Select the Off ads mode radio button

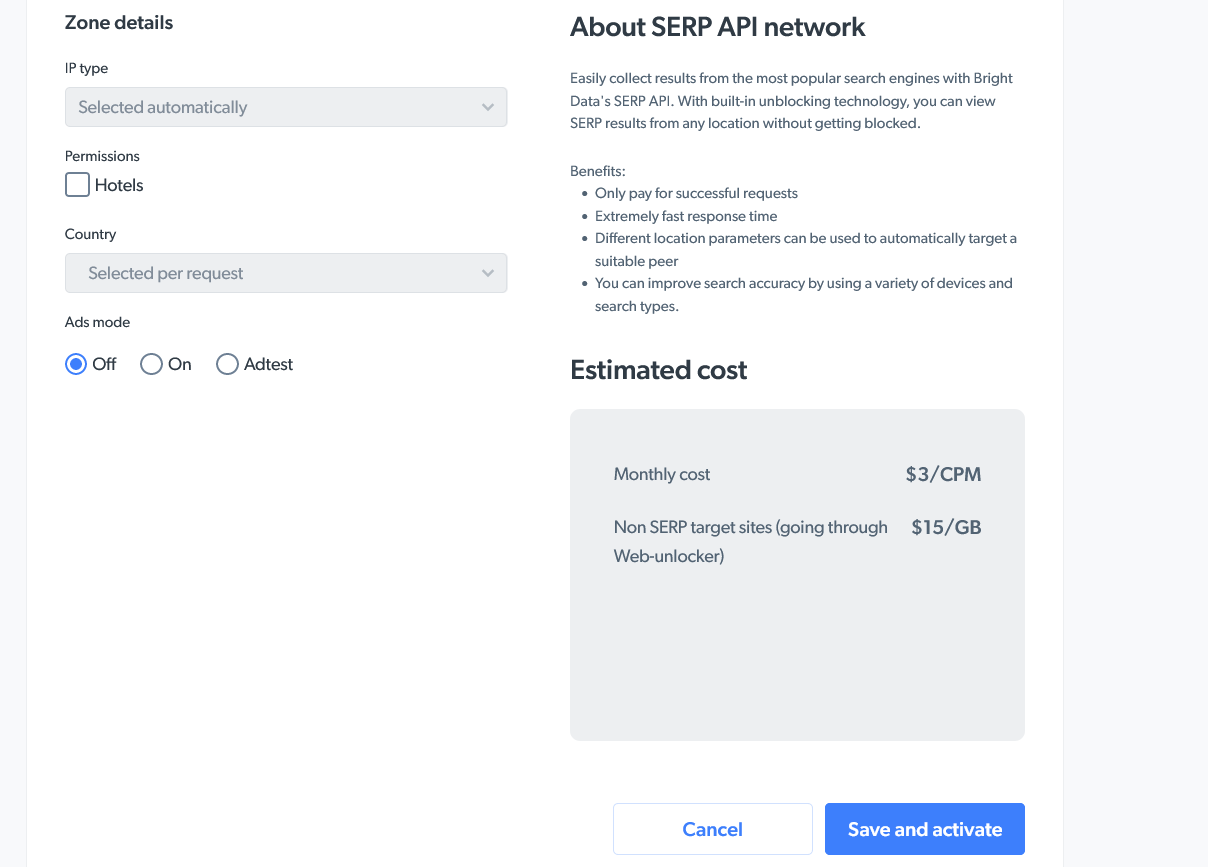click(x=76, y=364)
